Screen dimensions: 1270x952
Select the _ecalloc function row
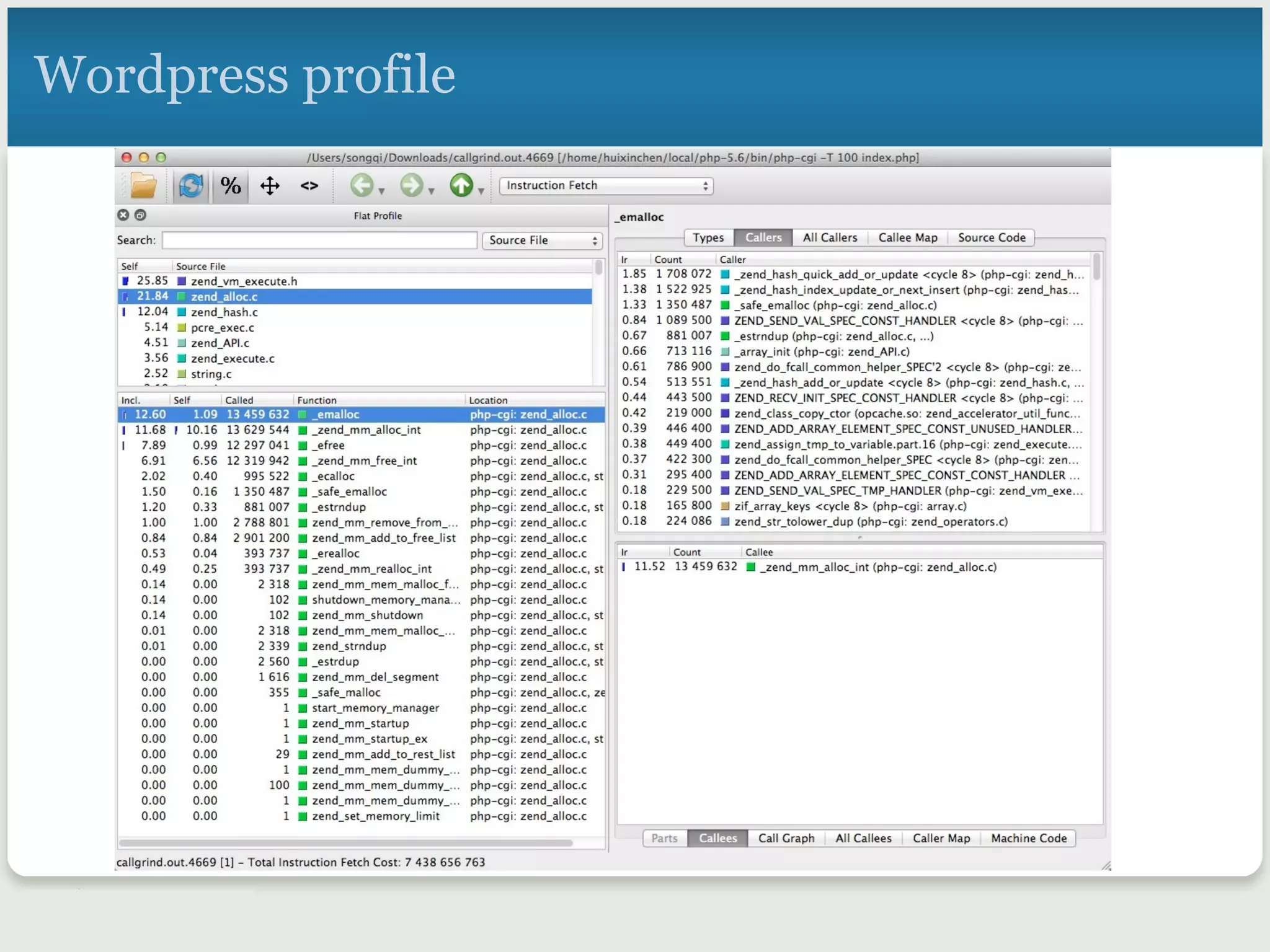click(x=361, y=476)
